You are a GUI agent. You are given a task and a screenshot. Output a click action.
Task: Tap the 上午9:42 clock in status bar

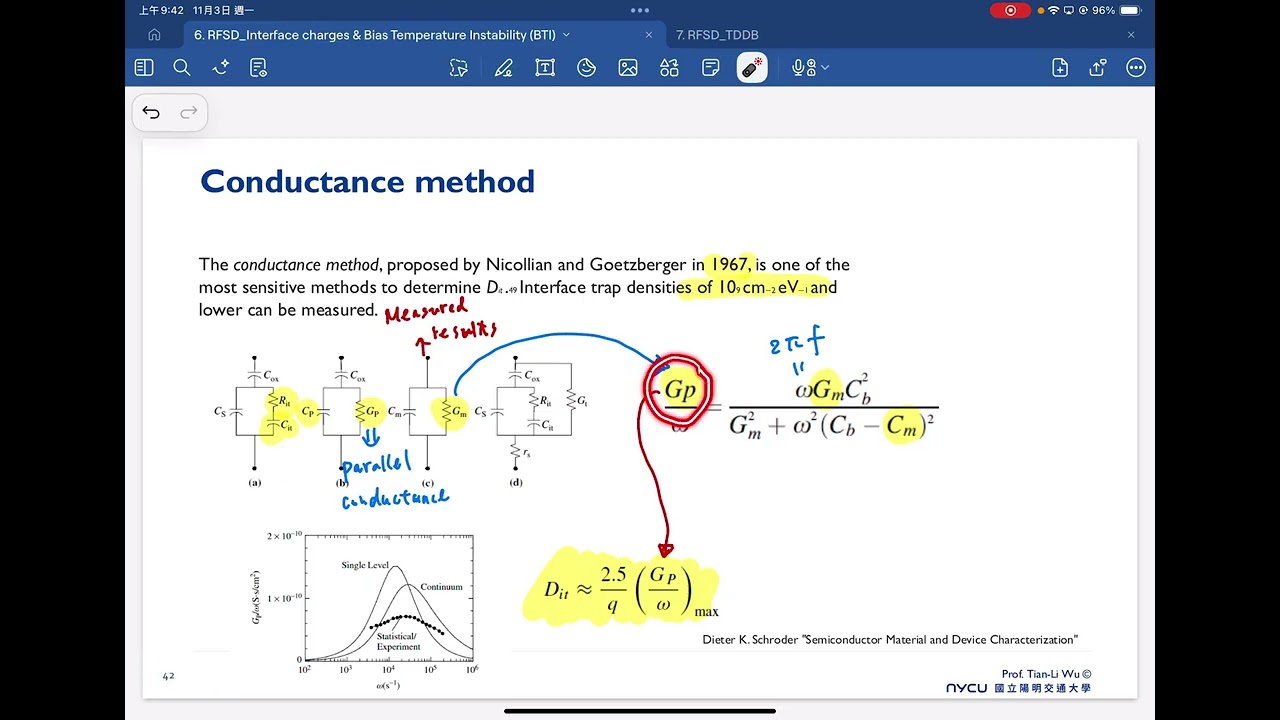(x=161, y=10)
